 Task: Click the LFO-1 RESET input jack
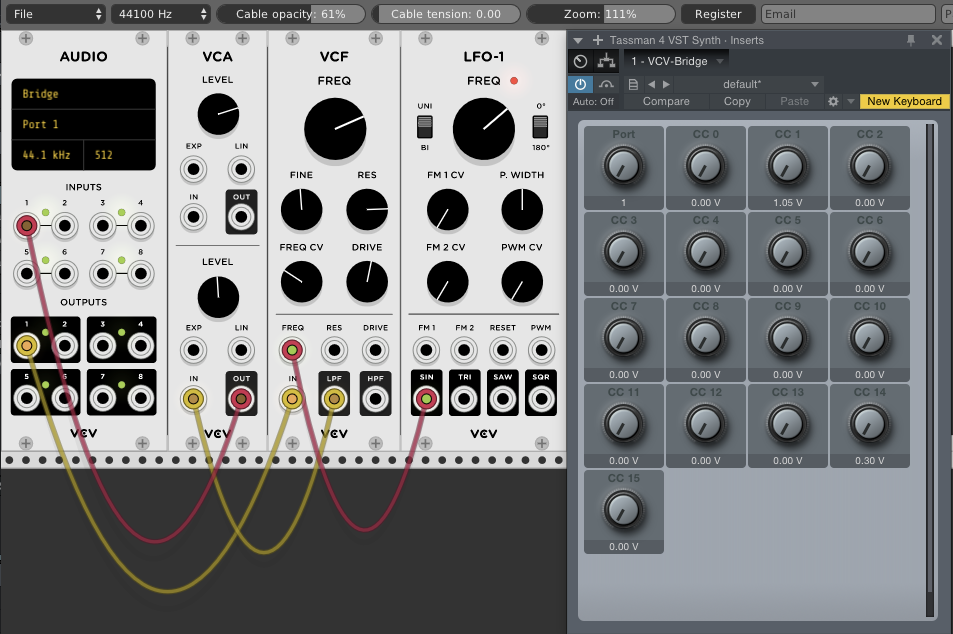pyautogui.click(x=503, y=350)
